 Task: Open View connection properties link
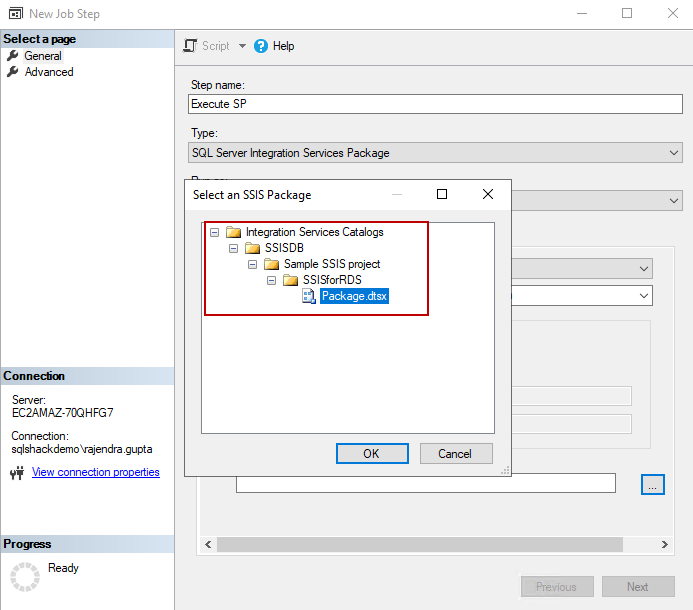95,472
